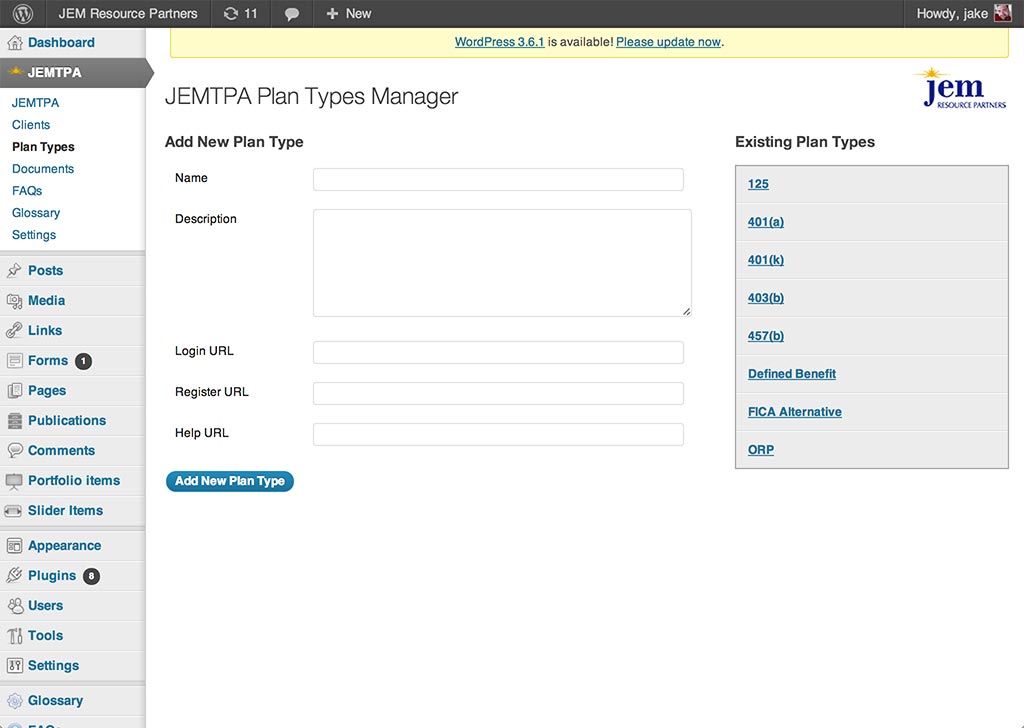Click the Please update now link
The height and width of the screenshot is (728, 1024).
click(668, 42)
